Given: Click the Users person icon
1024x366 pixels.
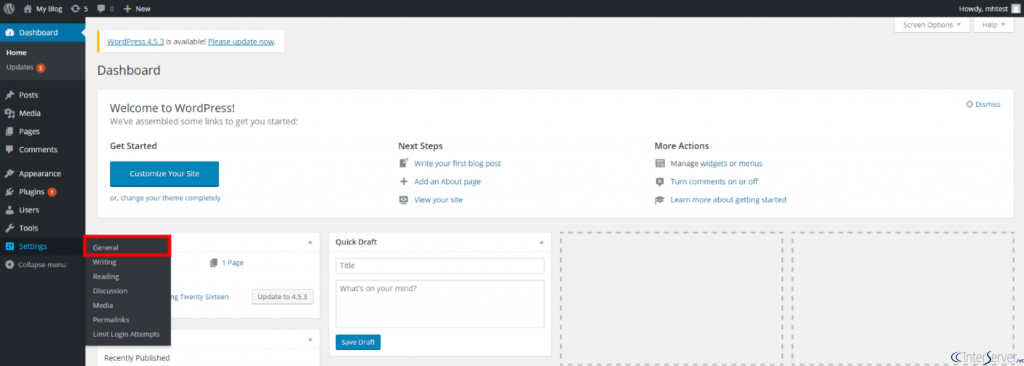Looking at the screenshot, I should [10, 210].
